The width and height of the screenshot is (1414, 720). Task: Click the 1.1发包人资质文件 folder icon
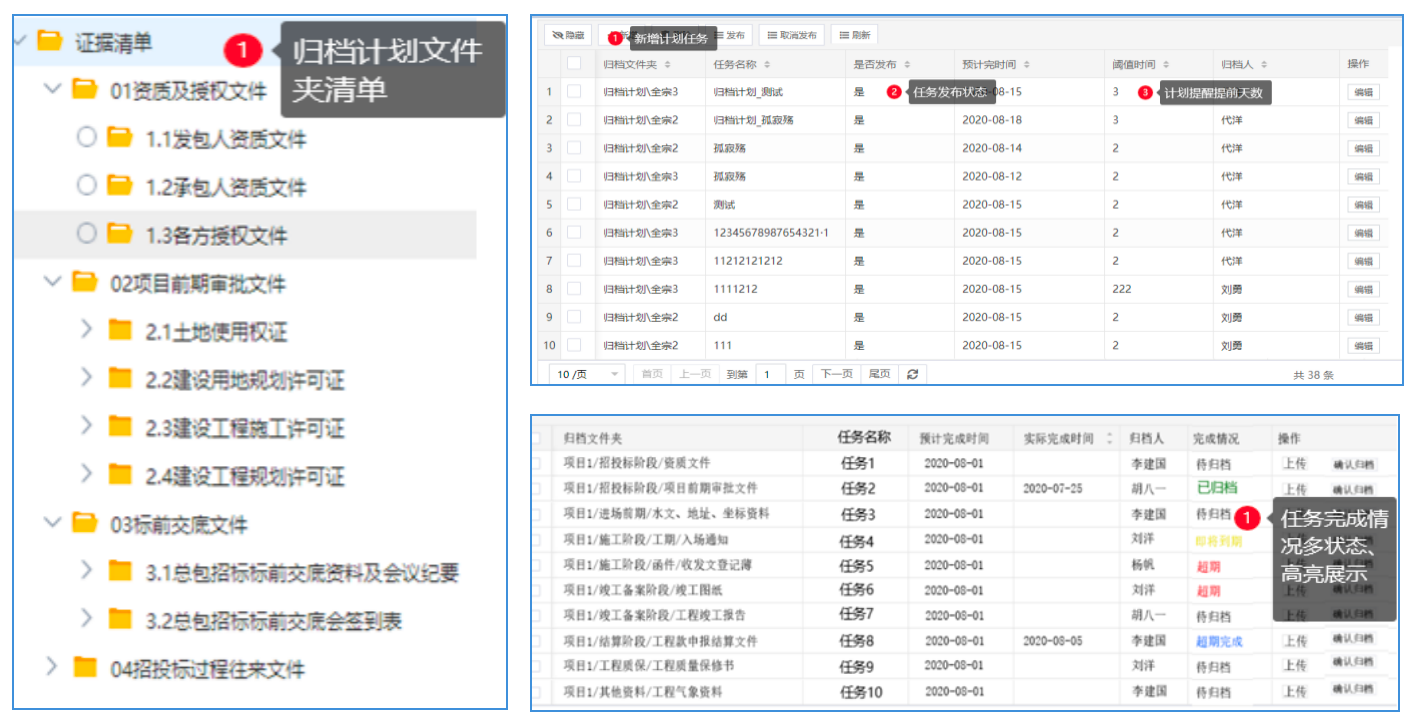(120, 138)
